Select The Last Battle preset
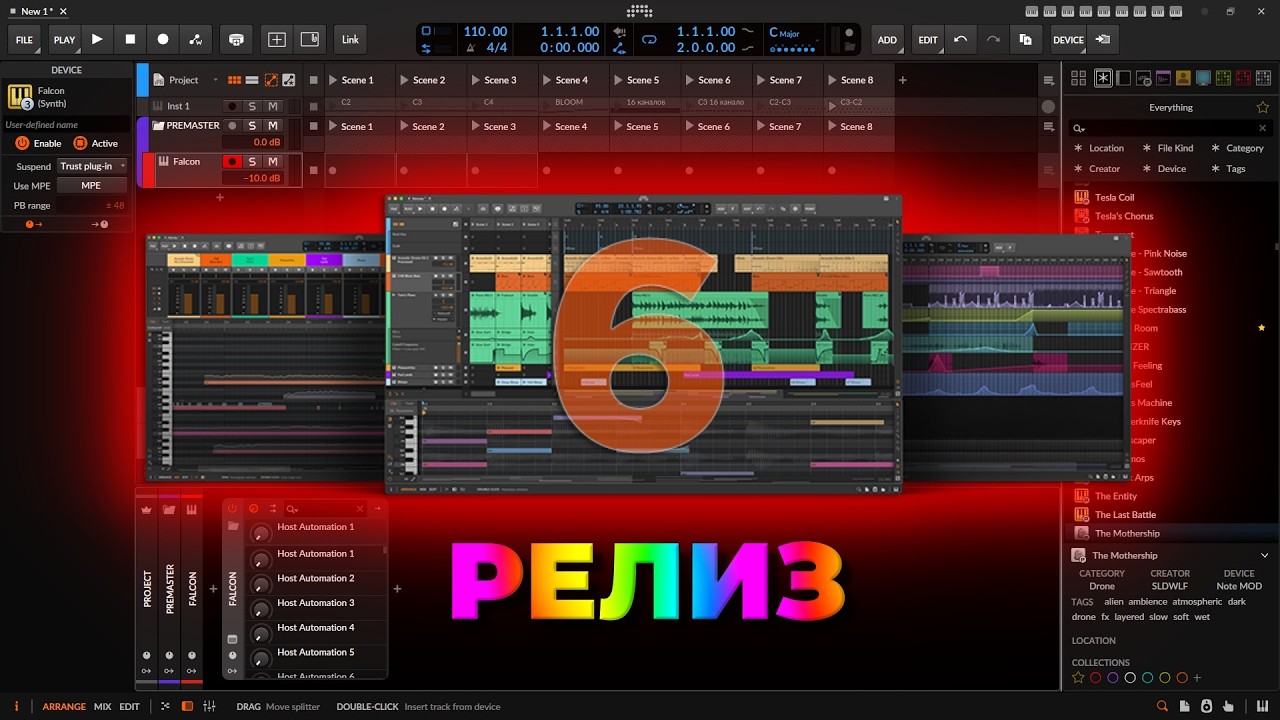The width and height of the screenshot is (1280, 720). click(x=1125, y=515)
